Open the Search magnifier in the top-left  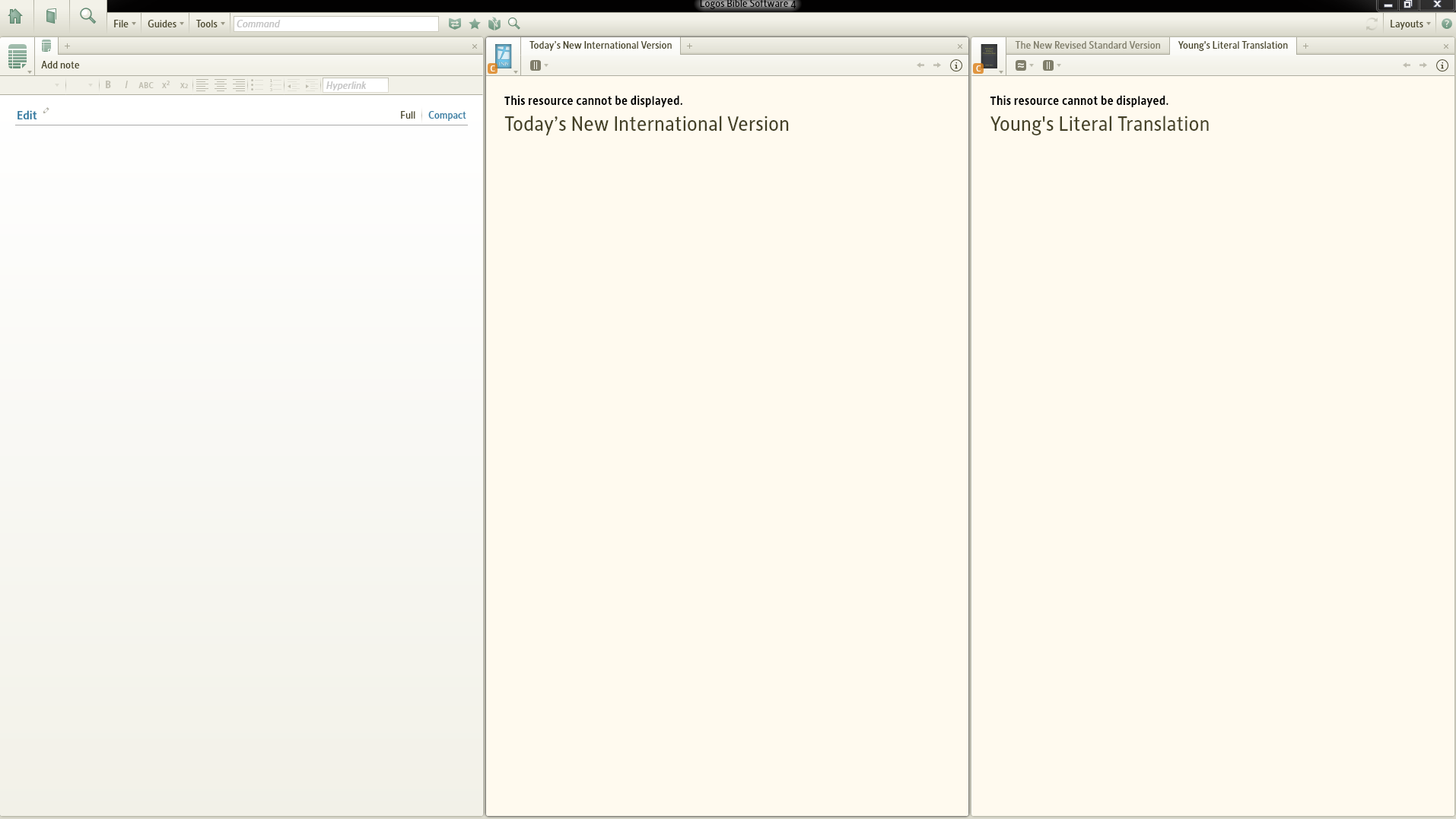[87, 16]
